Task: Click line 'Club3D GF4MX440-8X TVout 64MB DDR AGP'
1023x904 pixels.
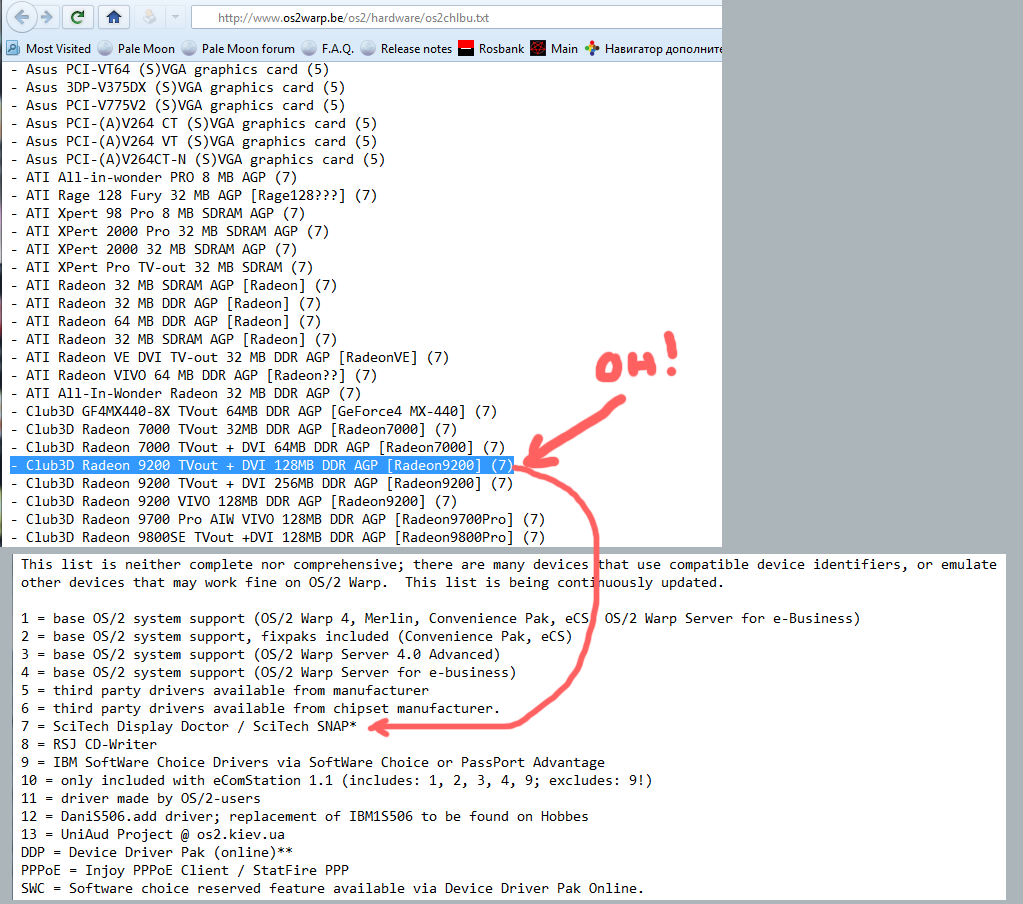Action: [x=254, y=412]
